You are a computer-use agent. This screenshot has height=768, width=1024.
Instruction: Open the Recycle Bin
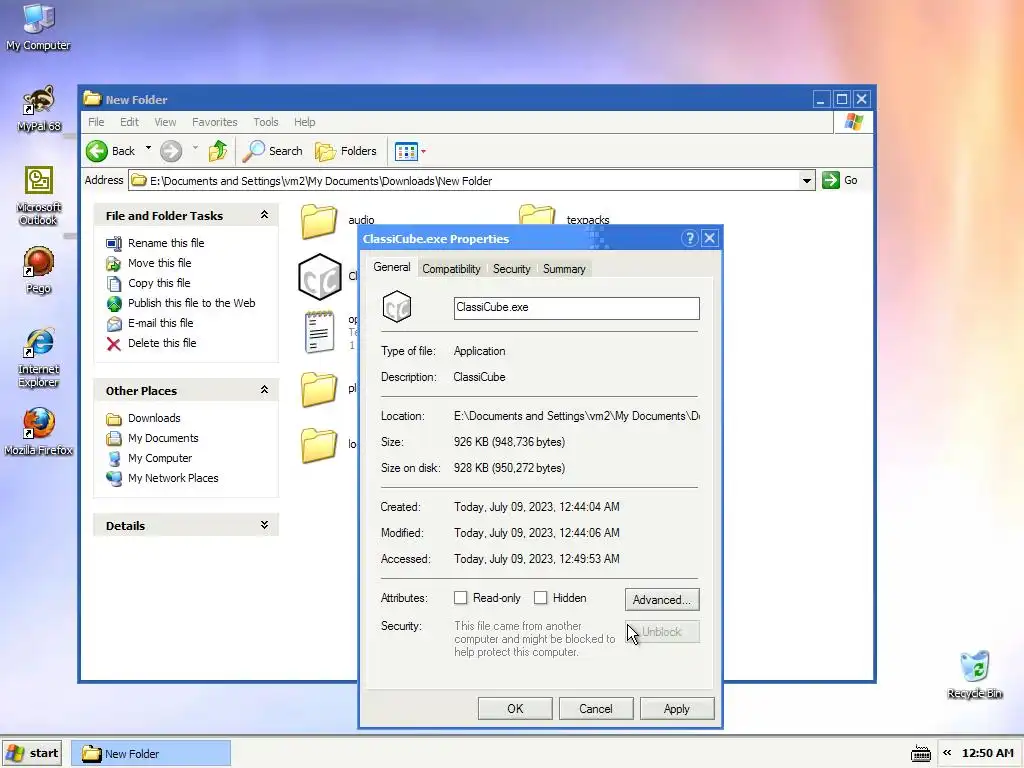tap(974, 675)
